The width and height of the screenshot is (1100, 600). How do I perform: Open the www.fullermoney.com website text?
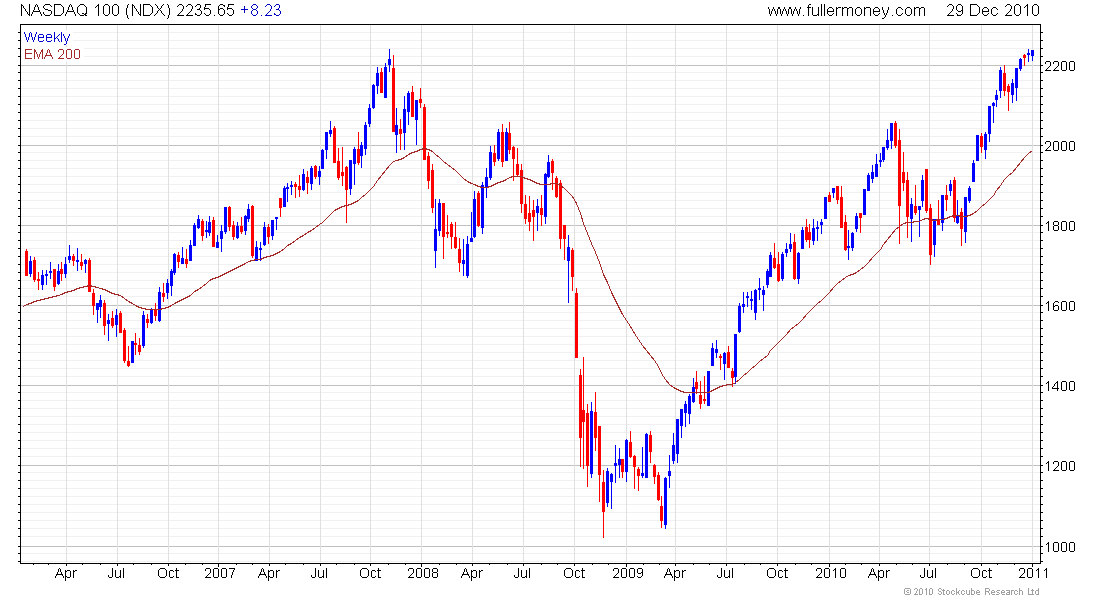846,11
